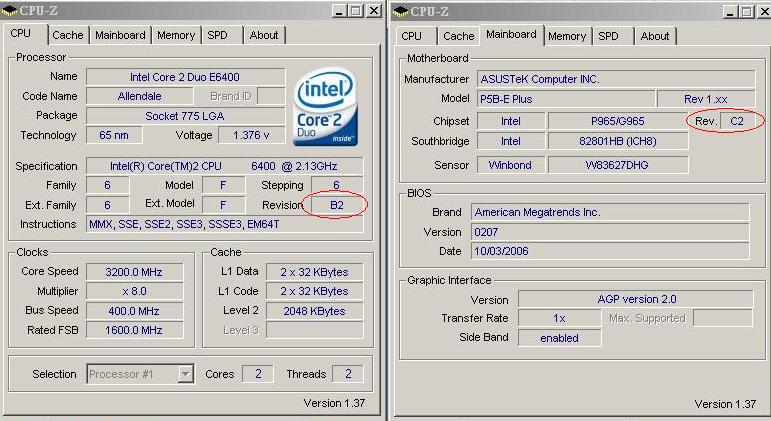771x421 pixels.
Task: Click the L1 Code value '2 x 32 KBytes'
Action: click(x=315, y=291)
